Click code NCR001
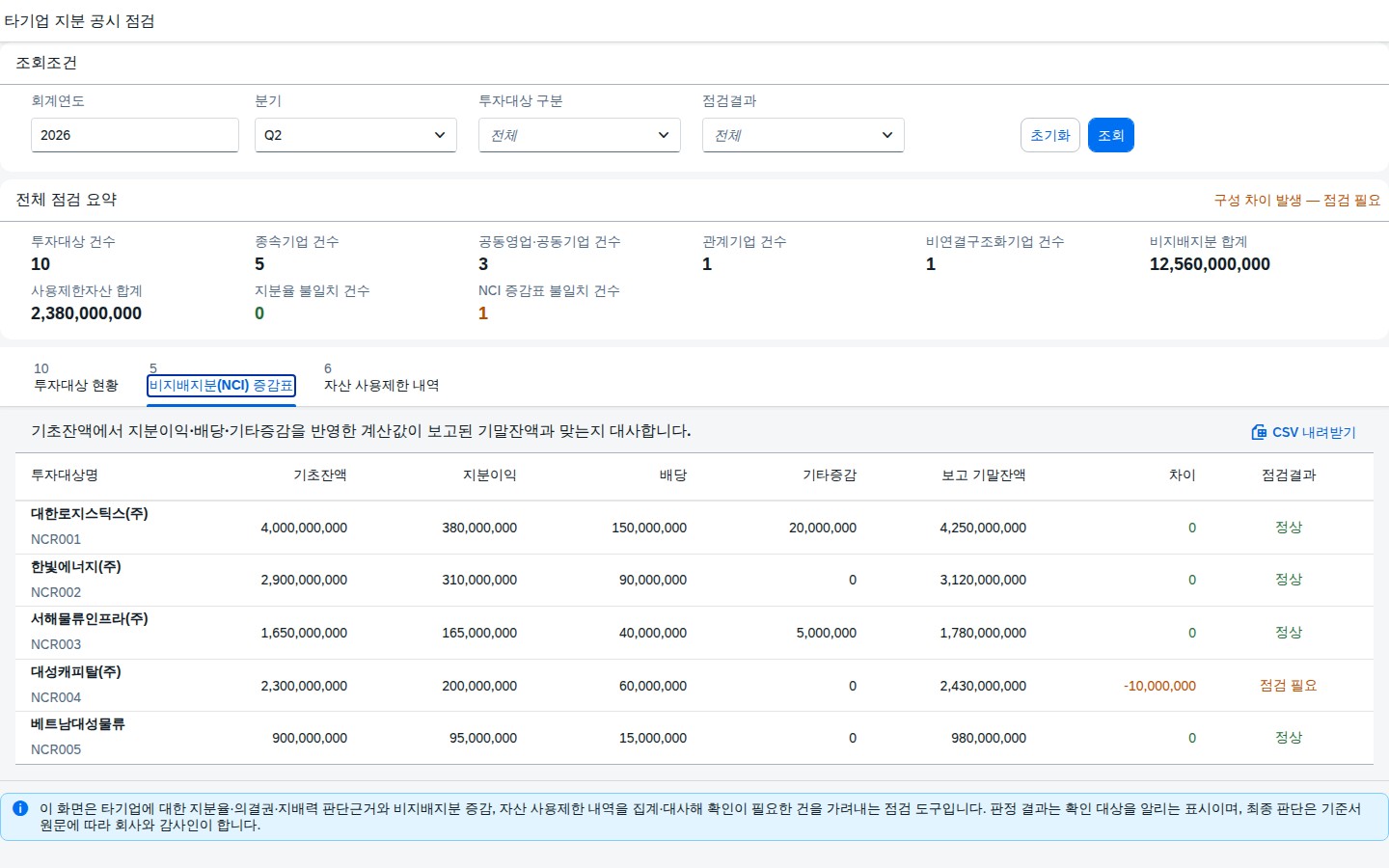Viewport: 1389px width, 868px height. click(x=56, y=539)
